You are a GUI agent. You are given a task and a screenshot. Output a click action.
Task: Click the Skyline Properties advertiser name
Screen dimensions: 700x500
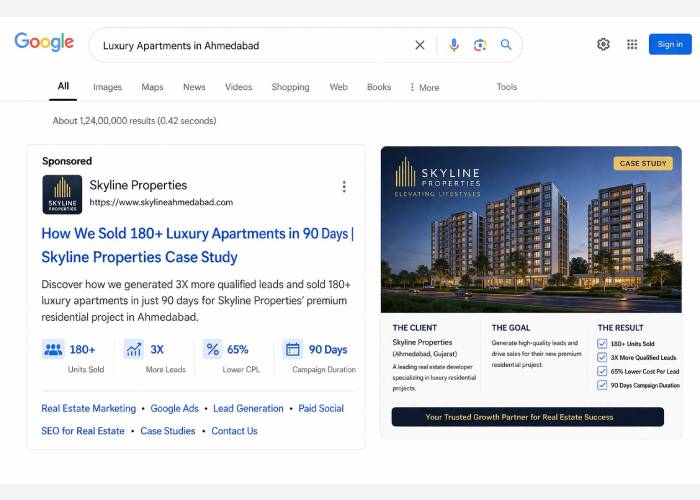[x=138, y=185]
